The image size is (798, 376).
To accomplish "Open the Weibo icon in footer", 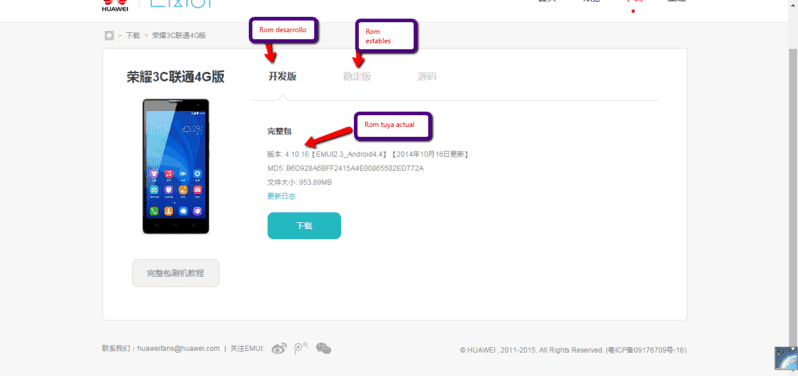I will (279, 349).
